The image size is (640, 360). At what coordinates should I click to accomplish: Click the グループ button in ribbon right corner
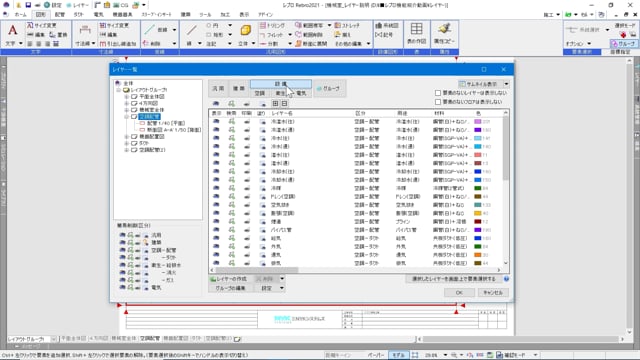coord(623,44)
